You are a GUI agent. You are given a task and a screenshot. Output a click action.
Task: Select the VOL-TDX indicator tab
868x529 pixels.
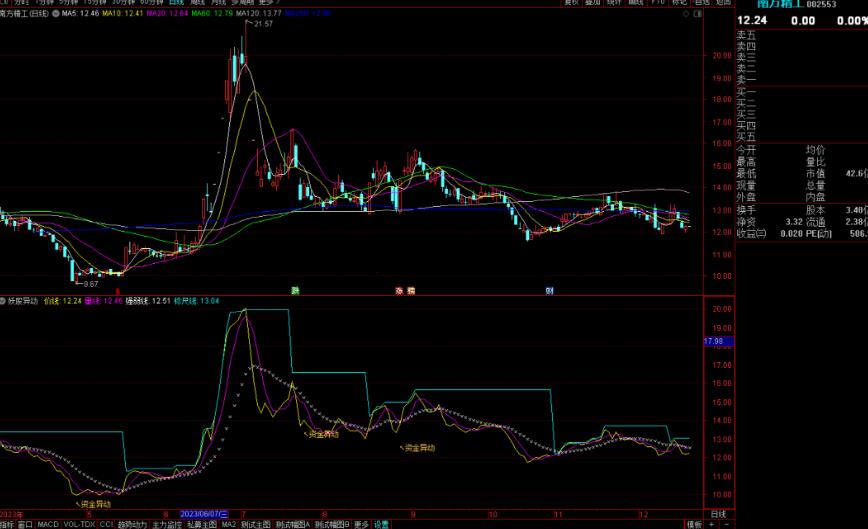[79, 525]
